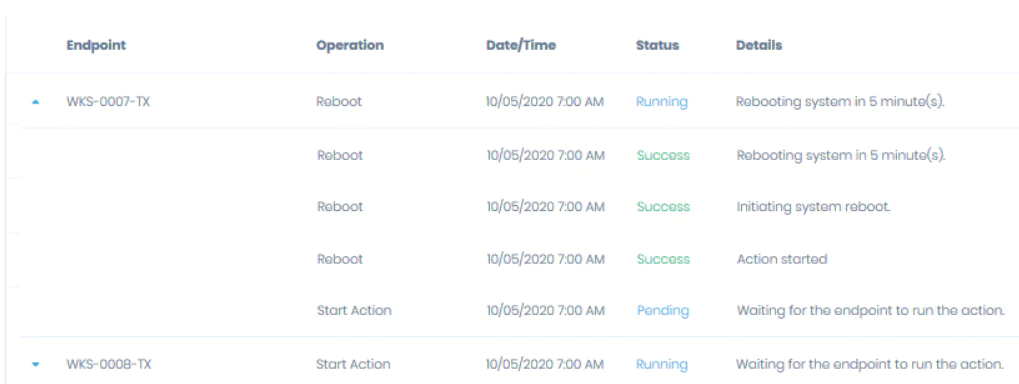1019x384 pixels.
Task: Click Success status beside Action started
Action: click(x=663, y=259)
